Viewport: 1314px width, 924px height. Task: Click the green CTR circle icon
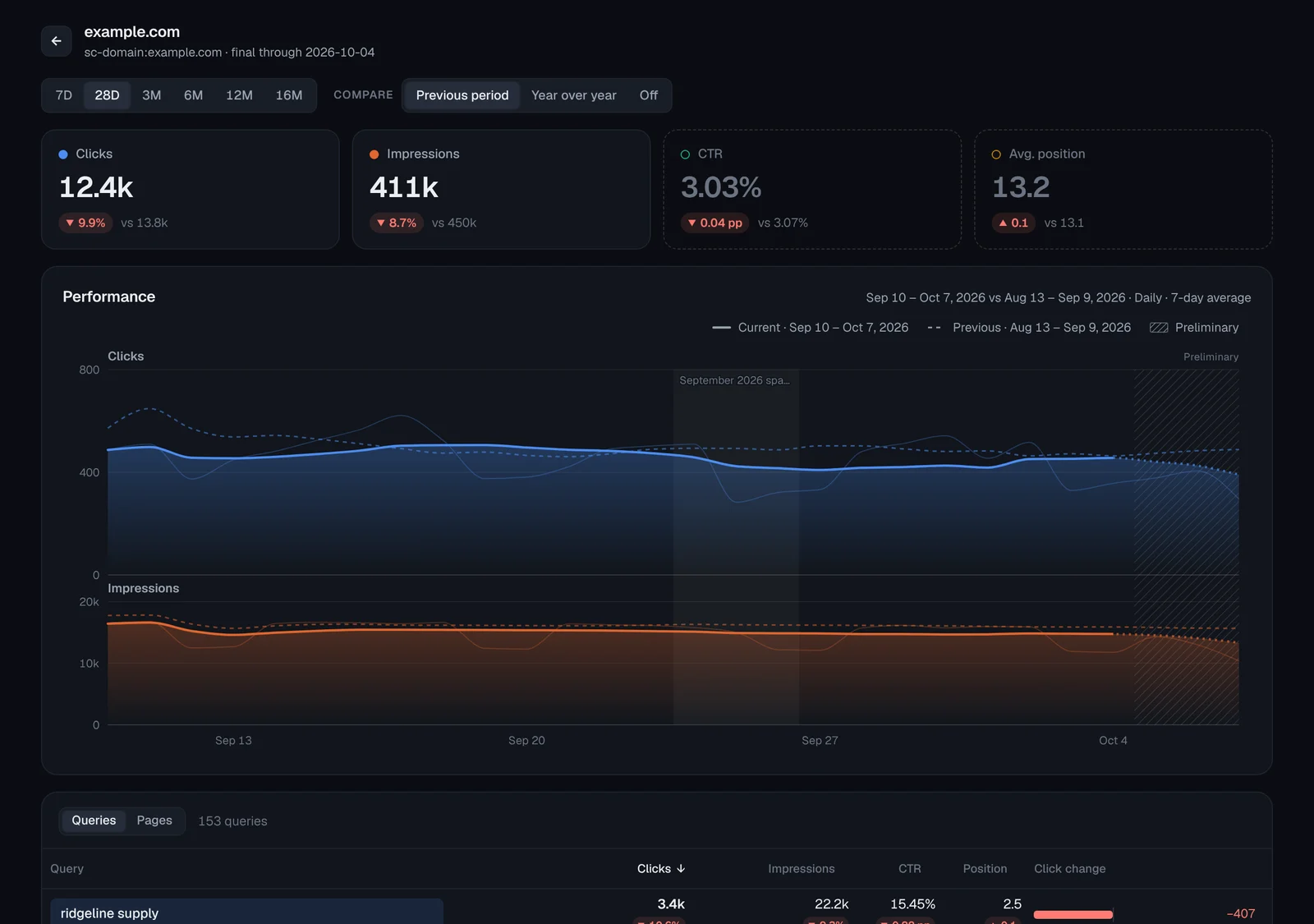pos(685,154)
